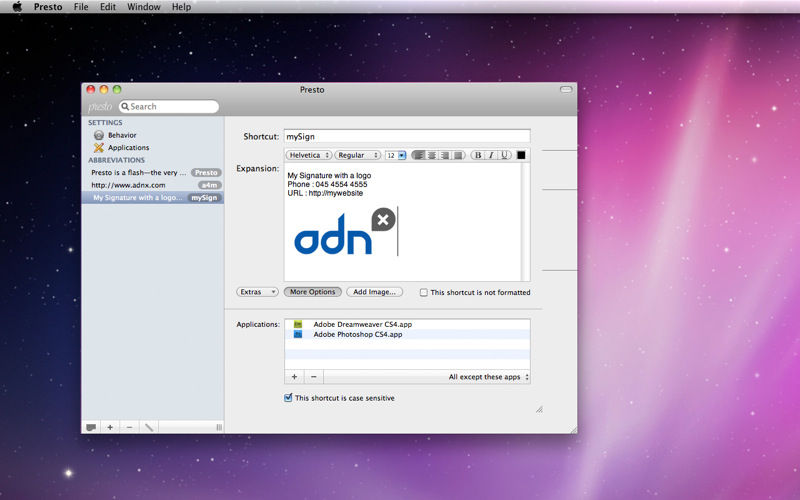This screenshot has width=800, height=500.
Task: Select Adobe Dreamweaver CS4.app in the list
Action: point(407,324)
